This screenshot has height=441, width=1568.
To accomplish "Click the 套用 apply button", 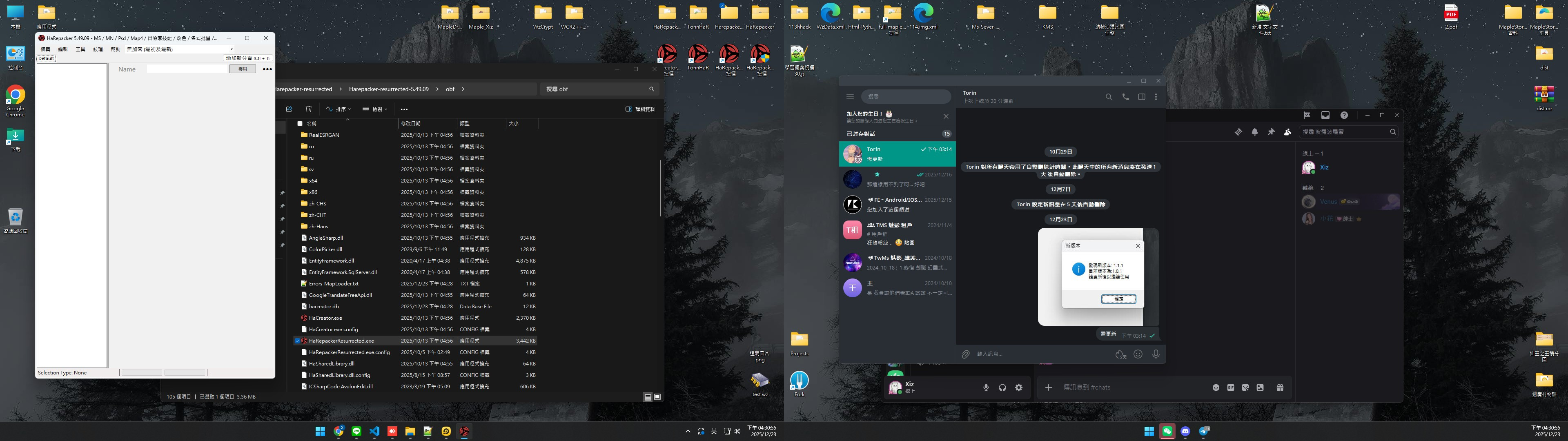I will pos(242,69).
